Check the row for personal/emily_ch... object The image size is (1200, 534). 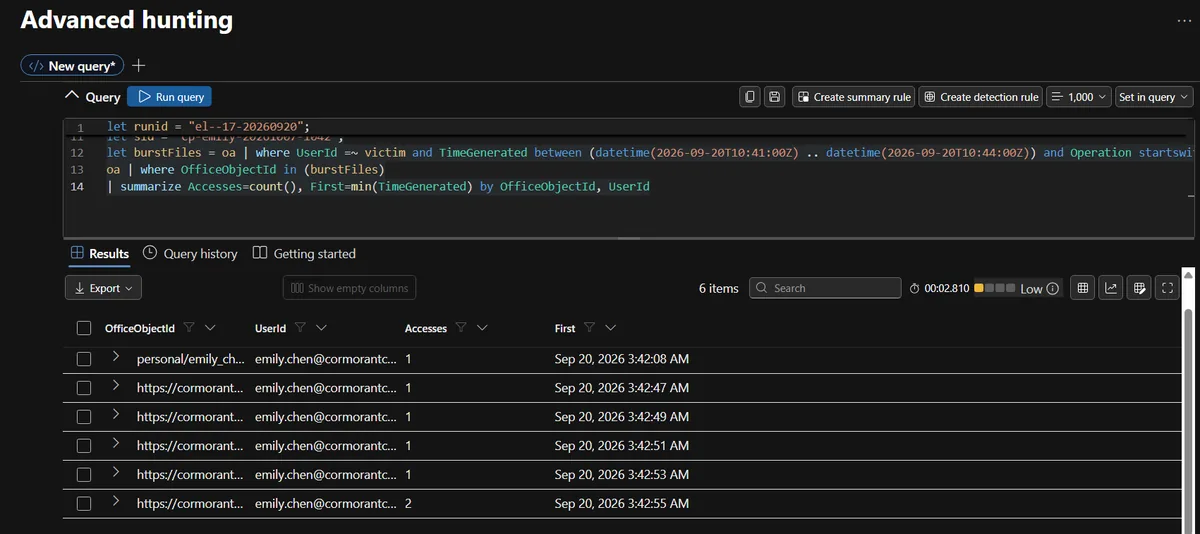[x=84, y=358]
